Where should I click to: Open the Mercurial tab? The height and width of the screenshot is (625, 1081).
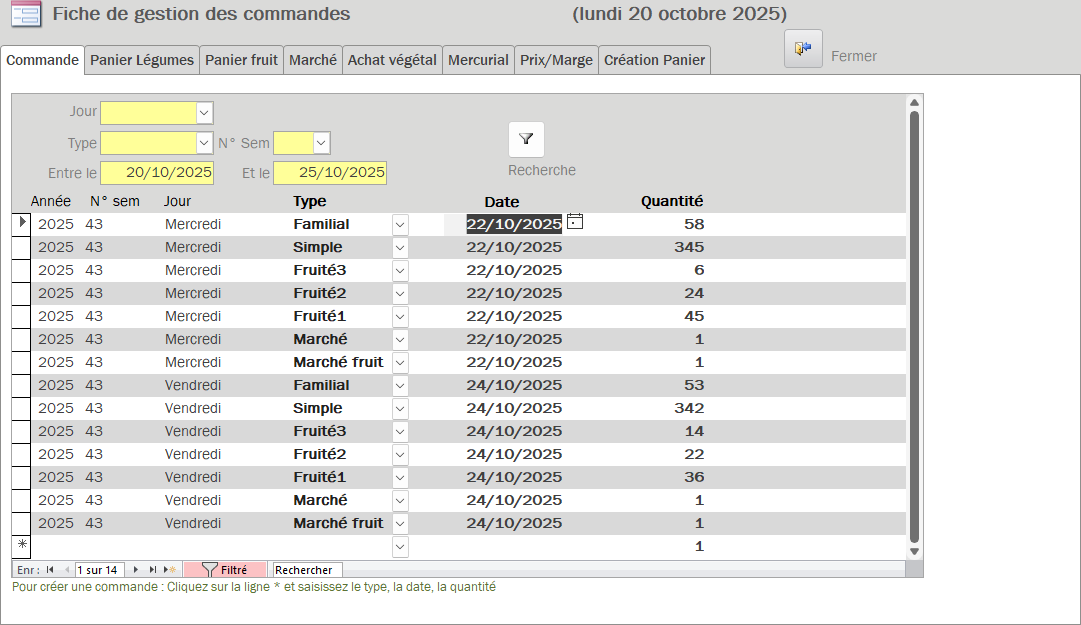[x=478, y=60]
